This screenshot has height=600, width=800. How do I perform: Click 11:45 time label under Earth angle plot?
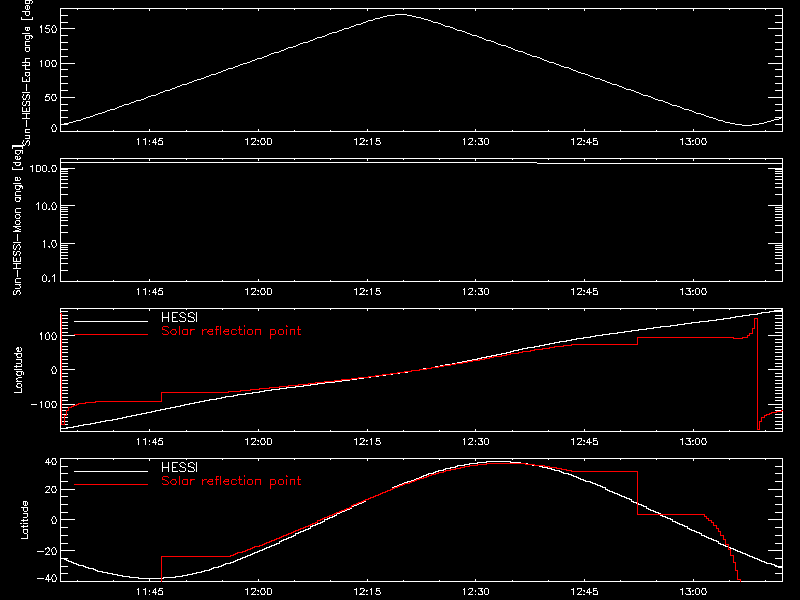point(149,141)
